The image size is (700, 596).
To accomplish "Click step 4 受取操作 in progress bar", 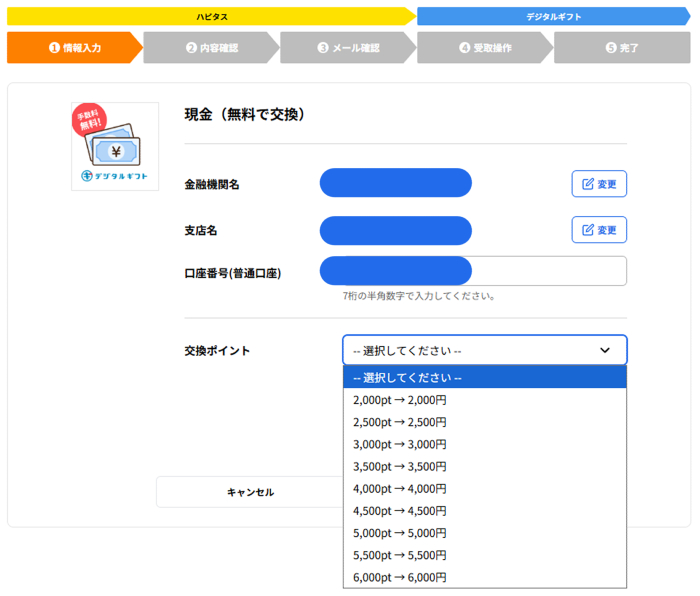I will click(485, 48).
